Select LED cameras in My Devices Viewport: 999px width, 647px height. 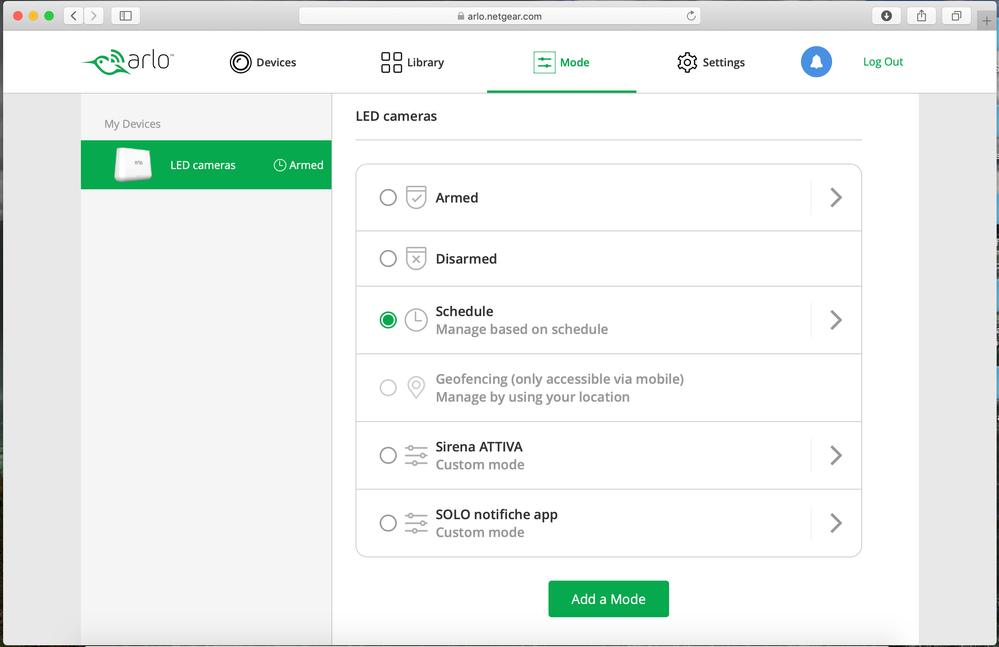[x=206, y=164]
